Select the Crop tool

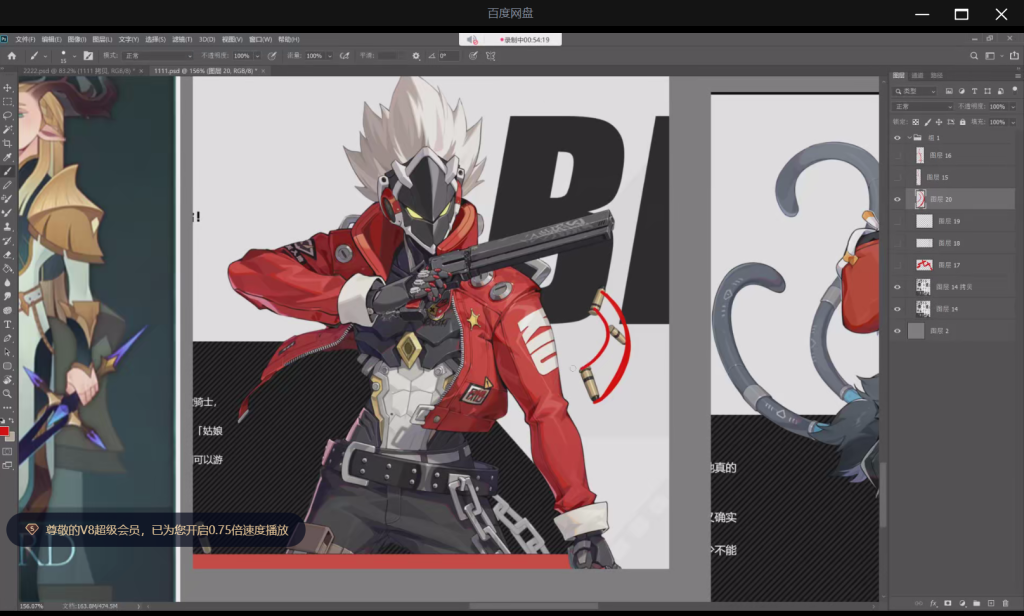[7, 143]
